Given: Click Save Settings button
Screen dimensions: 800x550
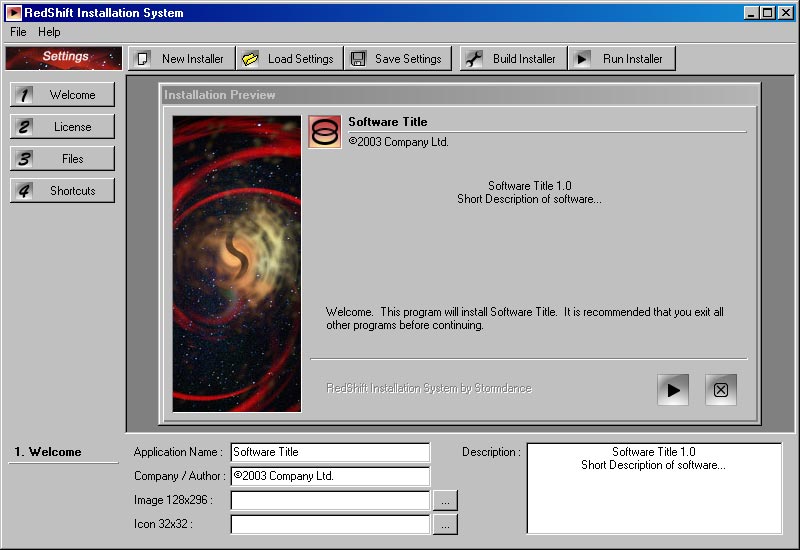Looking at the screenshot, I should point(398,59).
